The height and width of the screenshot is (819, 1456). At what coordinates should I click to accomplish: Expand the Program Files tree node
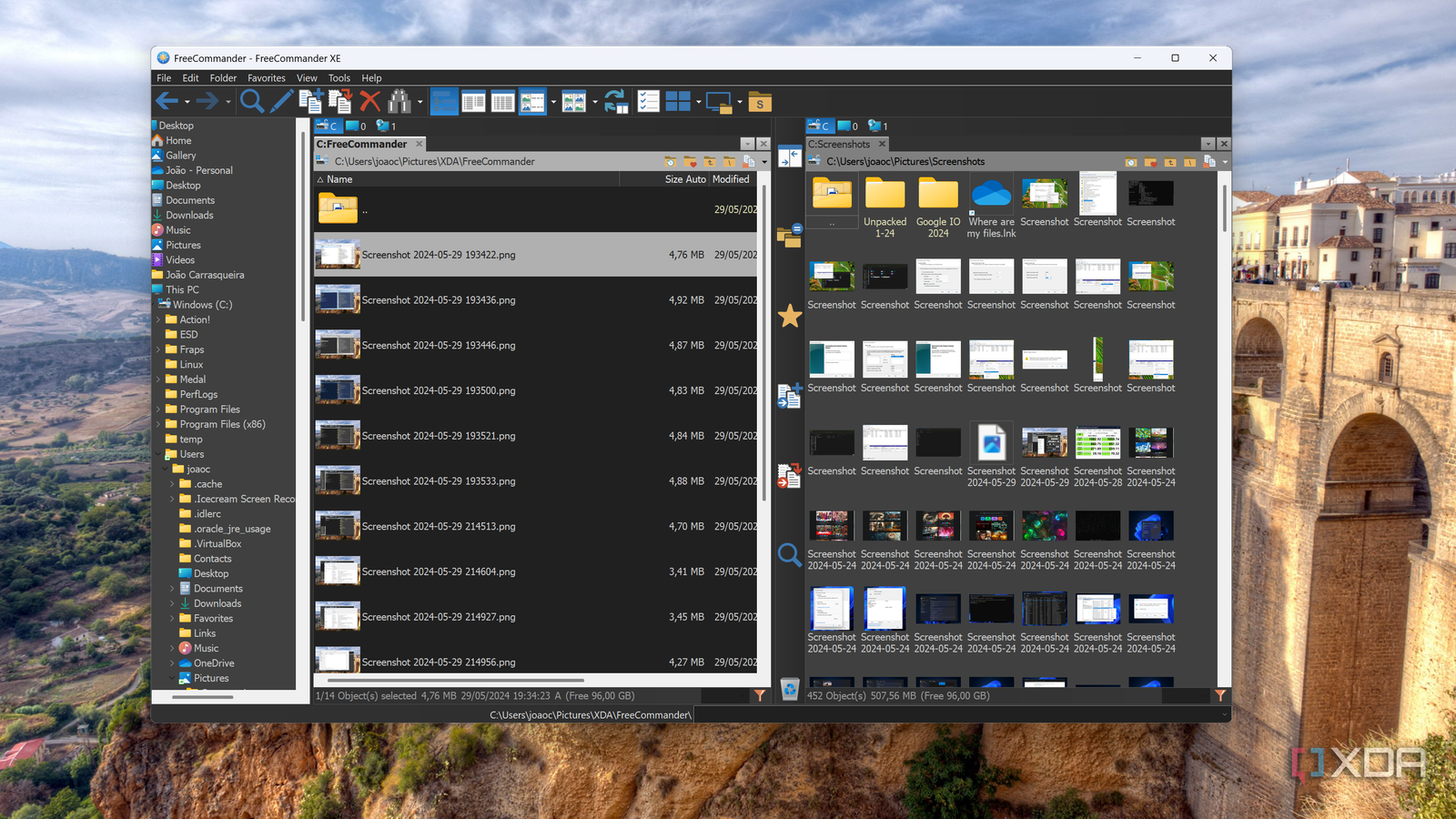coord(158,409)
